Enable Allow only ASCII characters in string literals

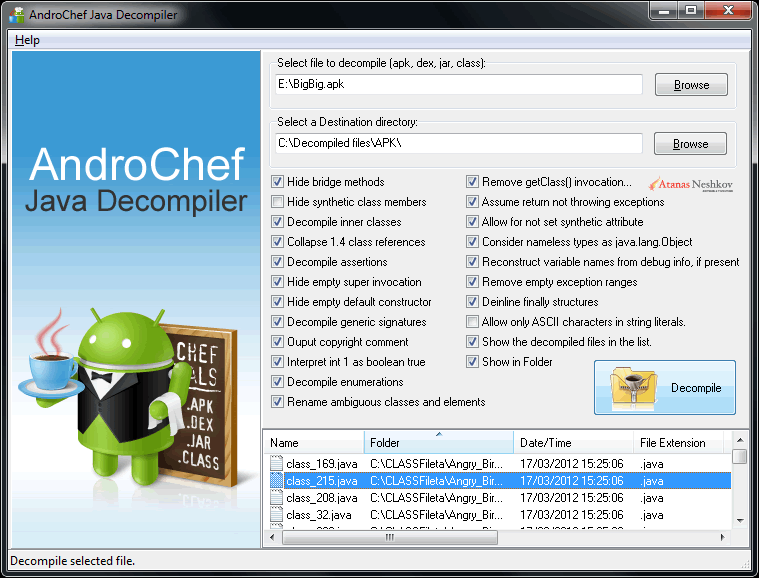[472, 322]
